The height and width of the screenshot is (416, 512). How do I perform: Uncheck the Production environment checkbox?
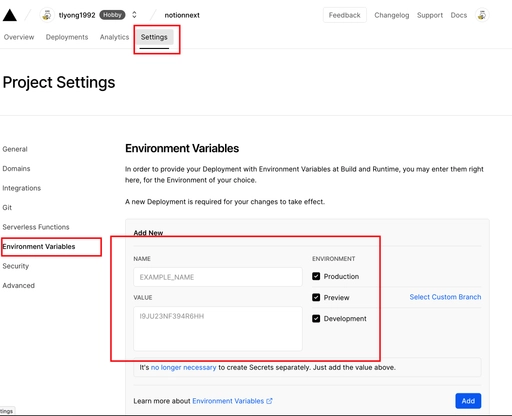316,276
